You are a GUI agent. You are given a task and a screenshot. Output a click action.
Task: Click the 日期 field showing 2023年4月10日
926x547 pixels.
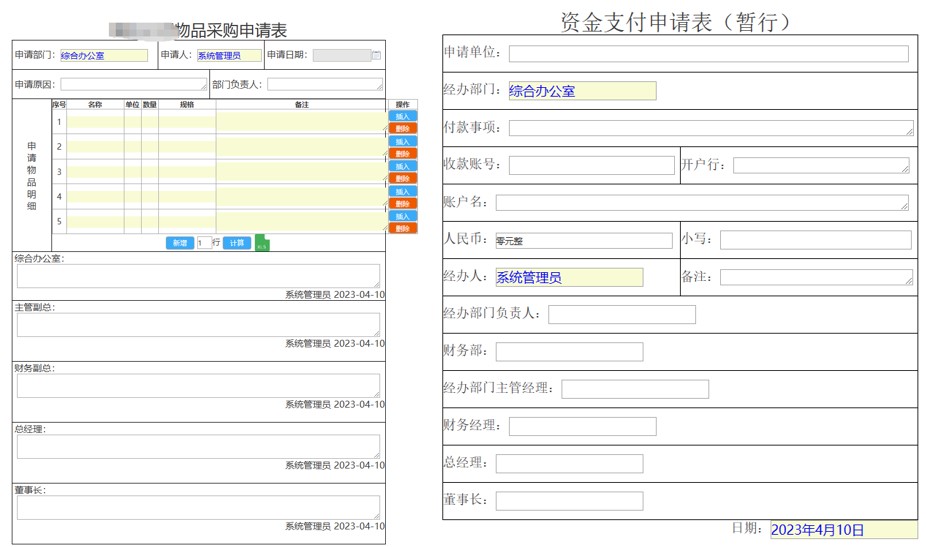844,529
